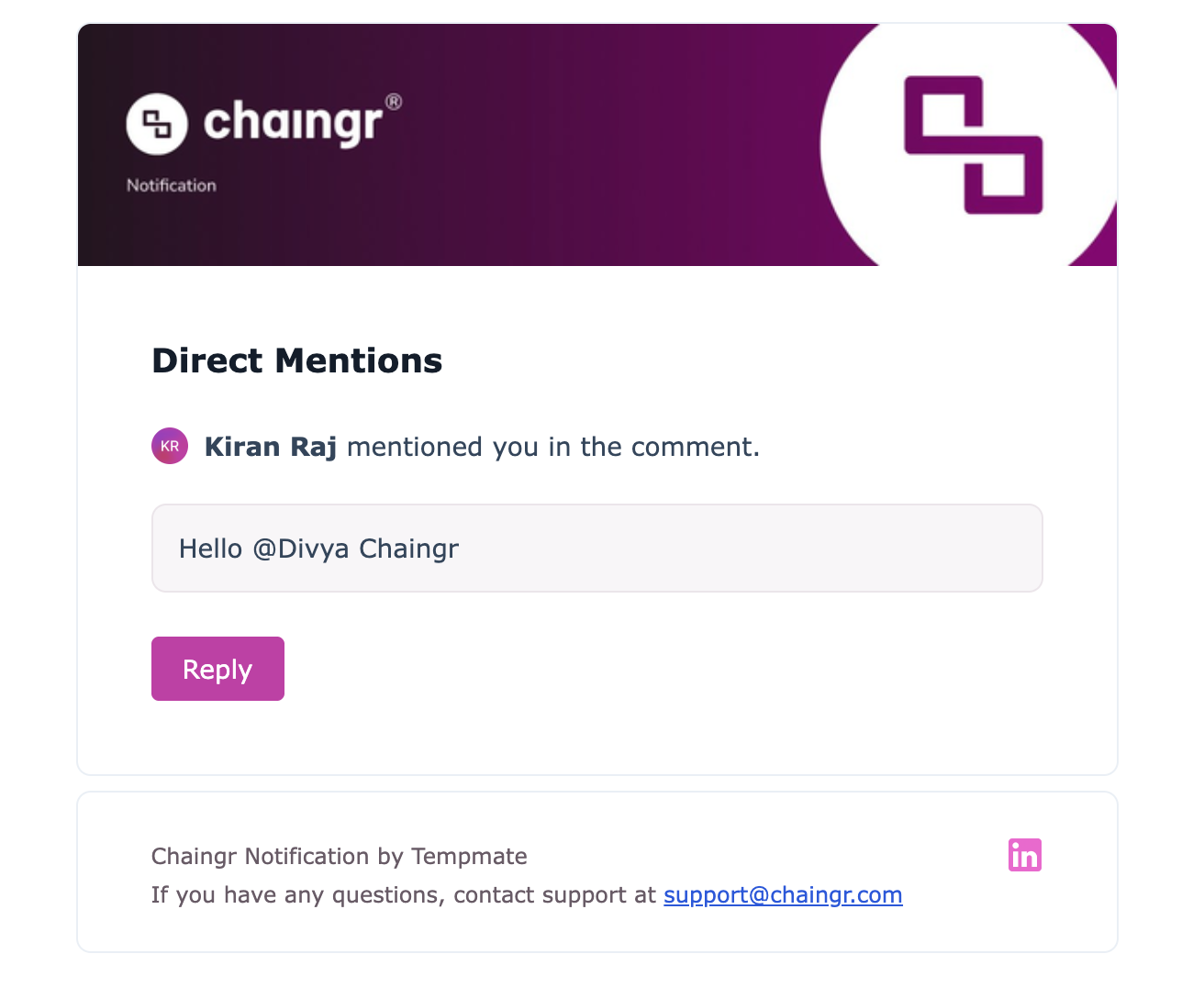Click the chaingr wordmark in the header
Image resolution: width=1204 pixels, height=987 pixels.
click(292, 124)
